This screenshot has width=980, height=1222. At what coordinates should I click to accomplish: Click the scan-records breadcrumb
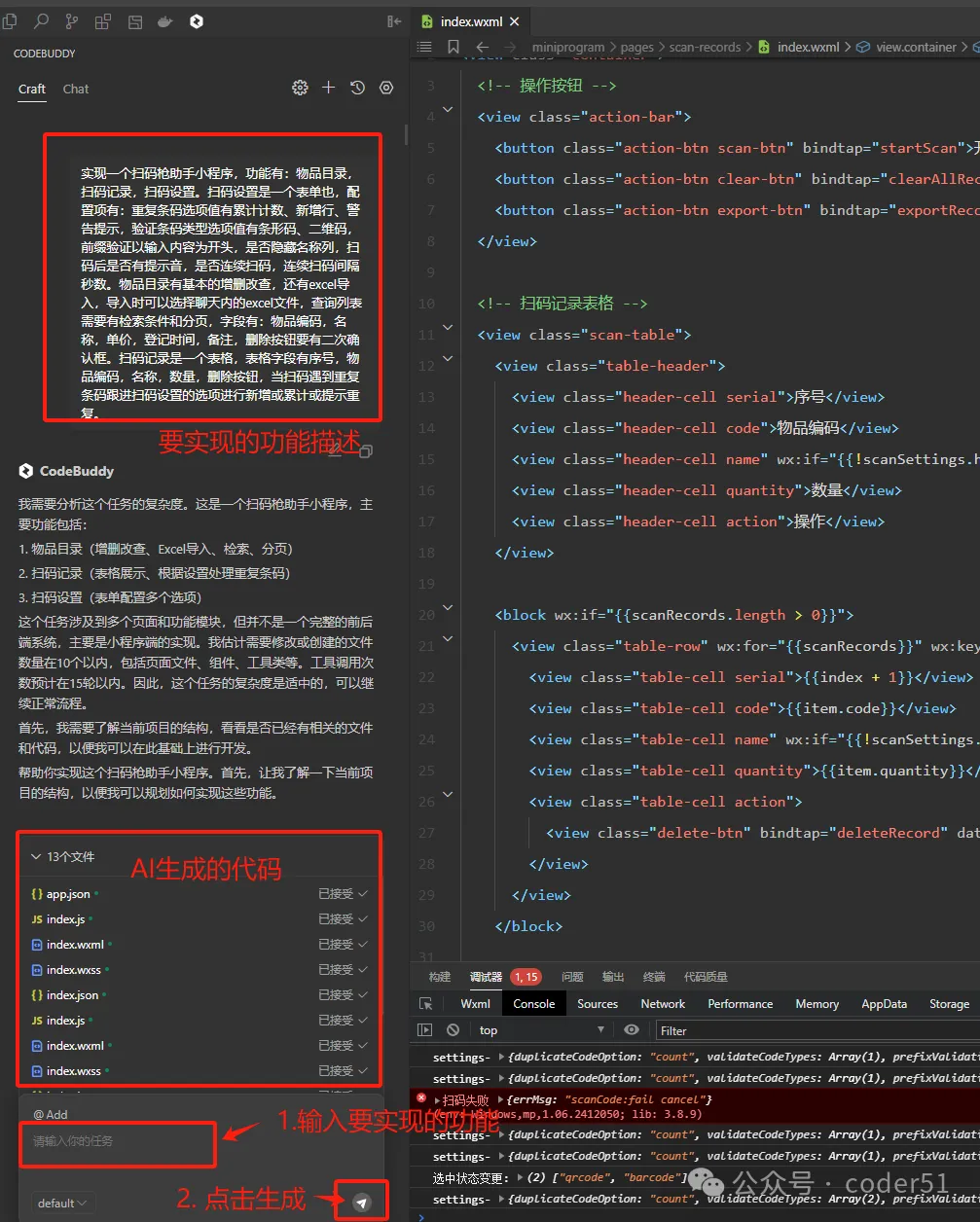pyautogui.click(x=705, y=47)
